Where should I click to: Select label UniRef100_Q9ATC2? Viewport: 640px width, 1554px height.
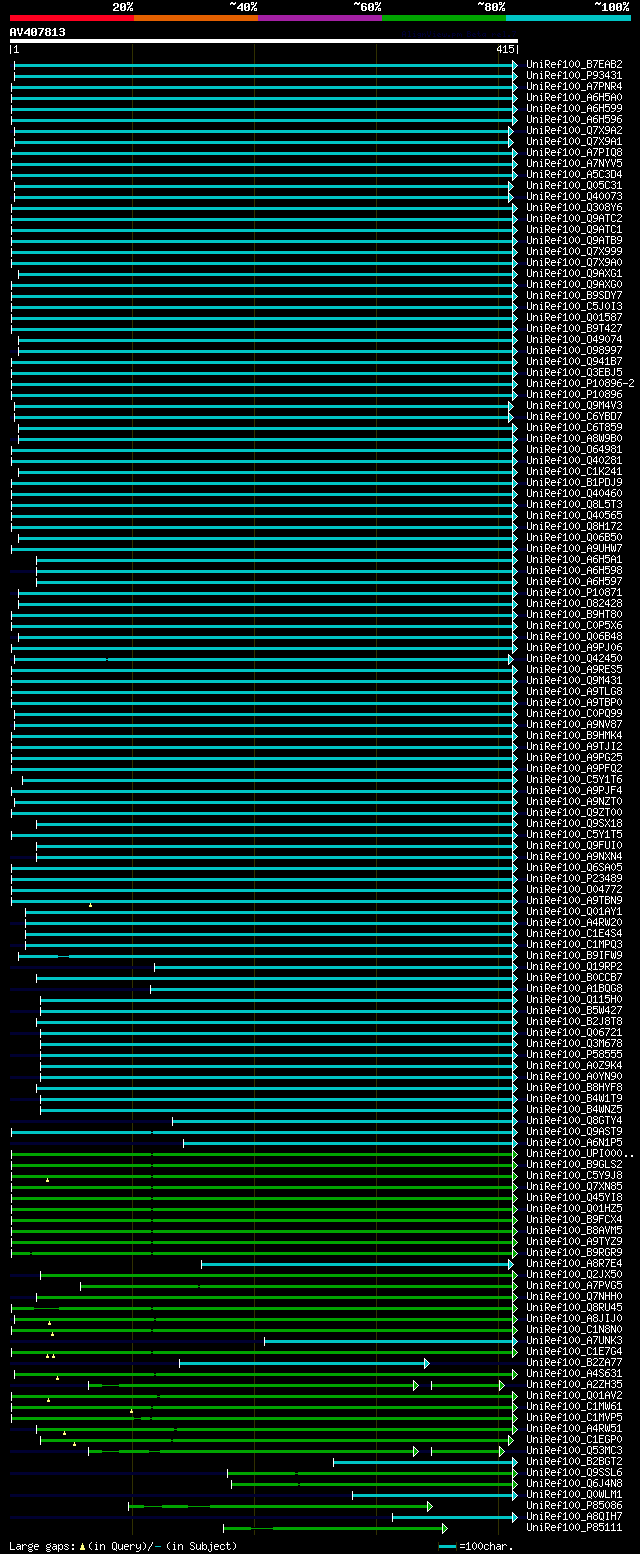[574, 218]
